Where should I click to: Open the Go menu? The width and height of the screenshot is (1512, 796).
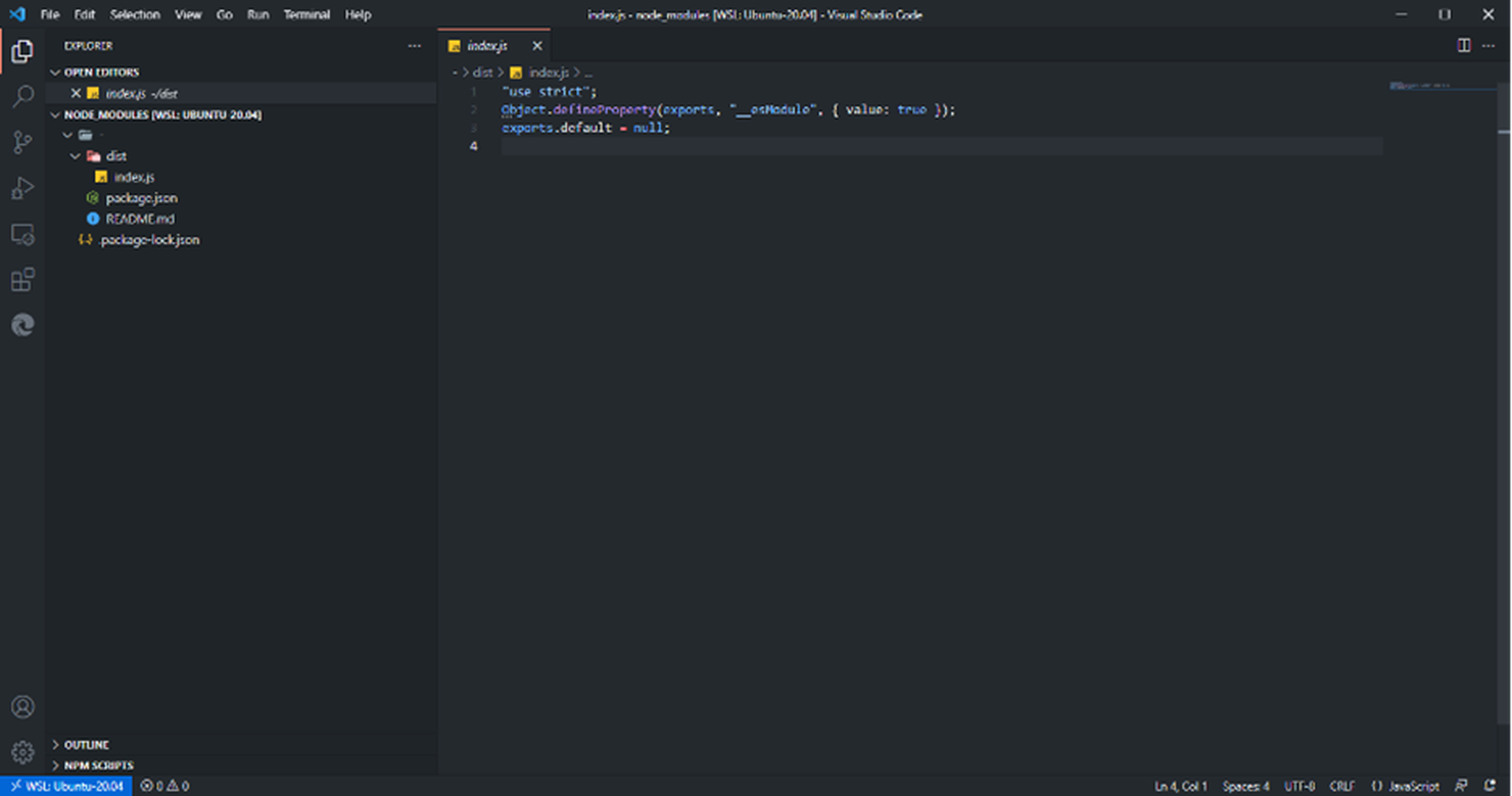click(x=224, y=14)
